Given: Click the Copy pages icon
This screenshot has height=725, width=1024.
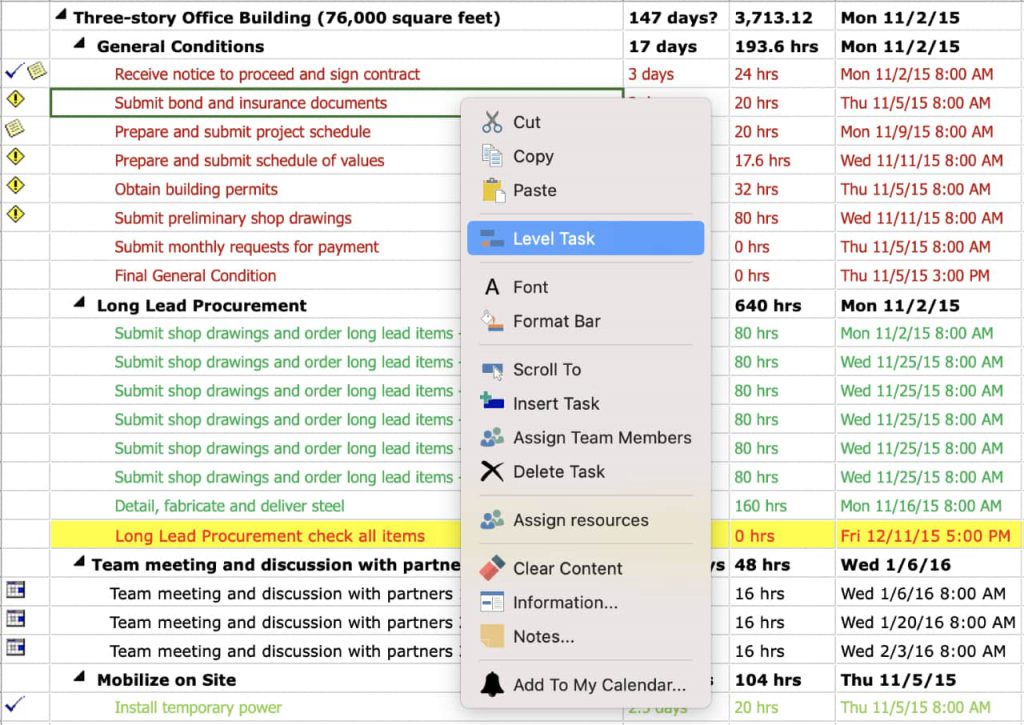Looking at the screenshot, I should [x=493, y=156].
